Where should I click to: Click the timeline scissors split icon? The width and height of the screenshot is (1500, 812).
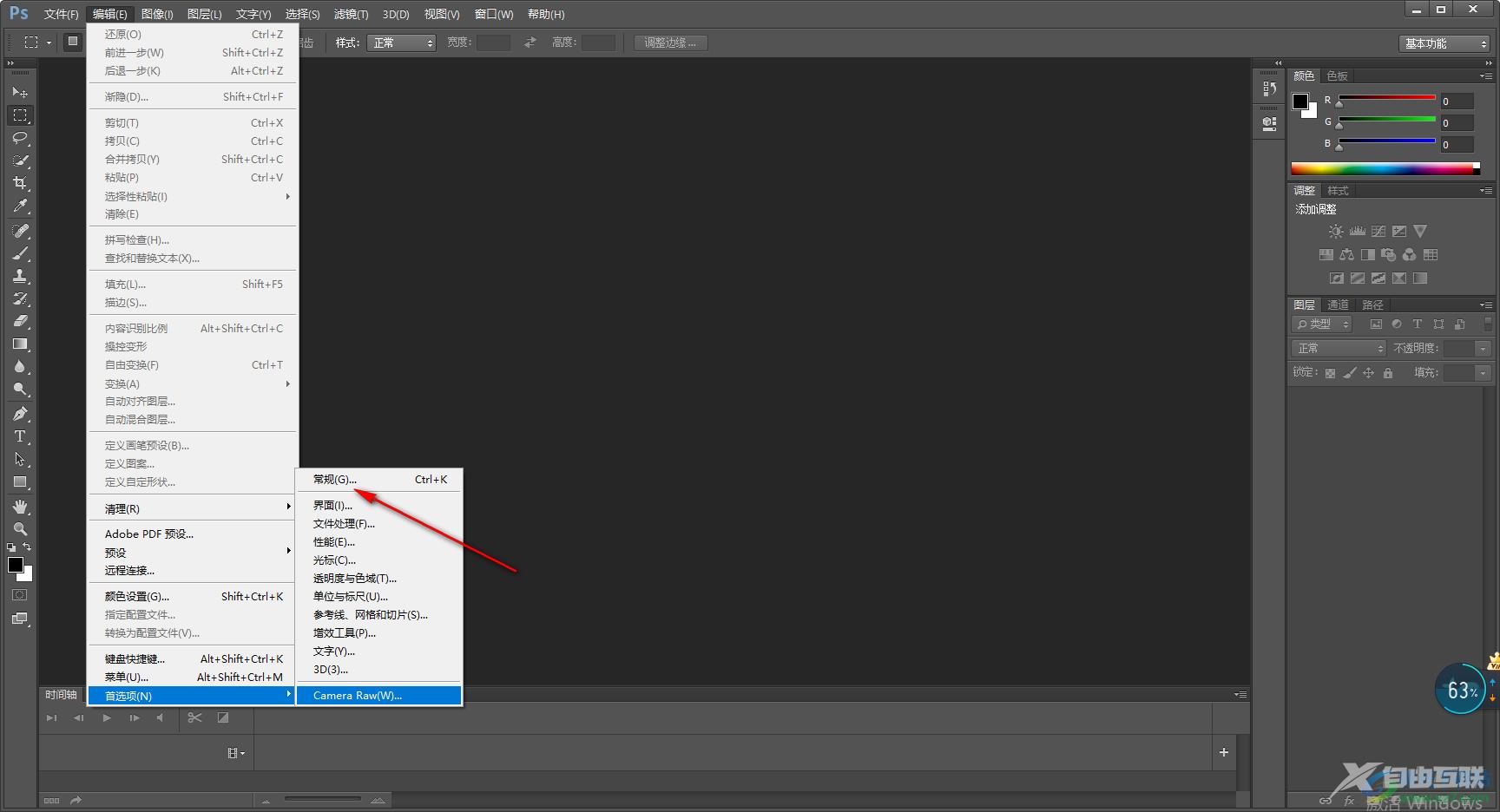coord(194,717)
